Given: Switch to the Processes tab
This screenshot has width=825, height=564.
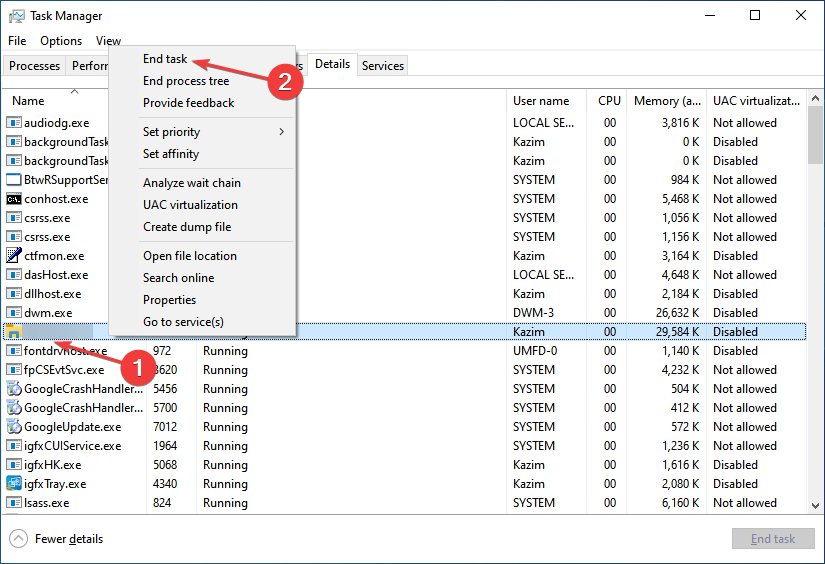Looking at the screenshot, I should pyautogui.click(x=34, y=66).
